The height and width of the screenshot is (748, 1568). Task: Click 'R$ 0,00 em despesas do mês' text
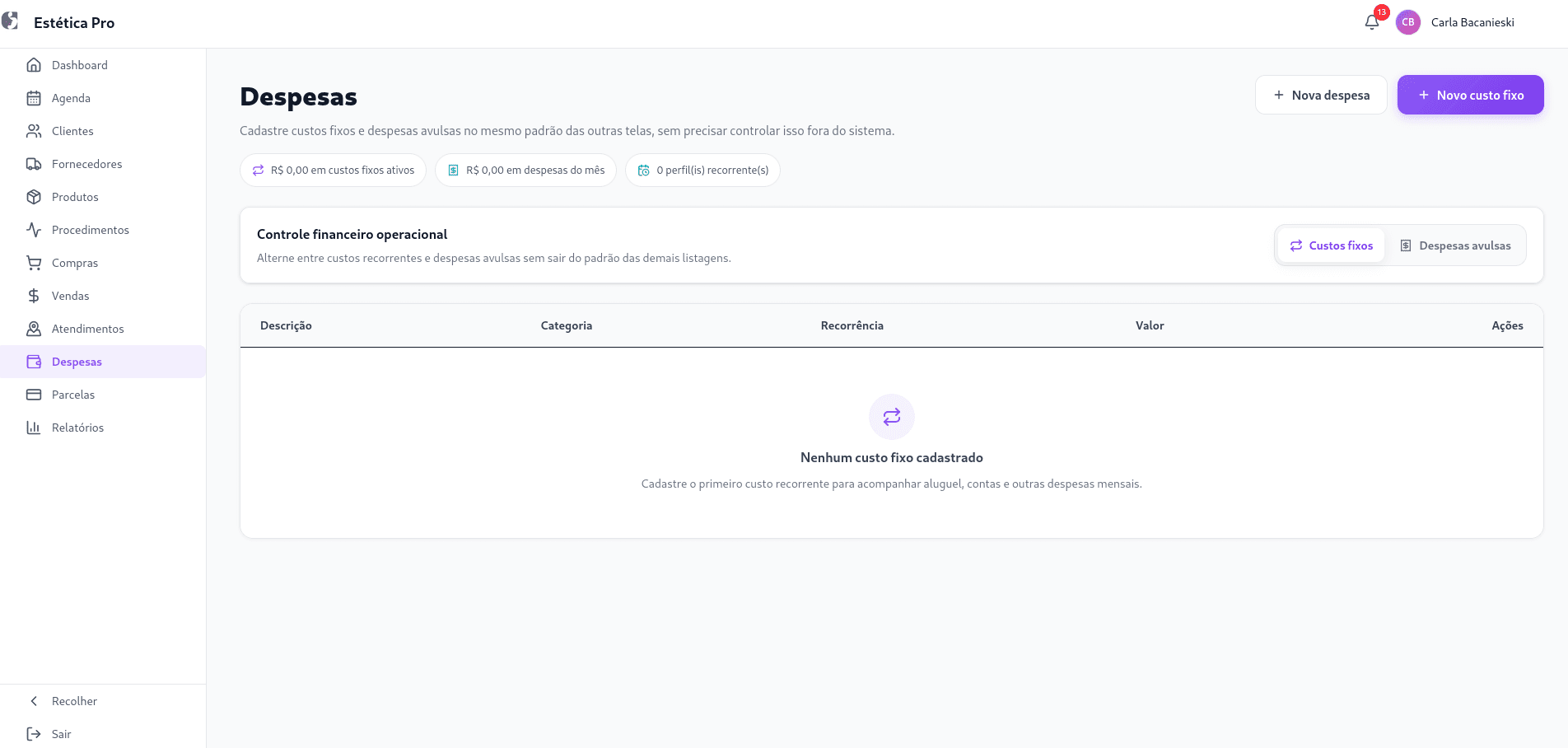tap(535, 171)
